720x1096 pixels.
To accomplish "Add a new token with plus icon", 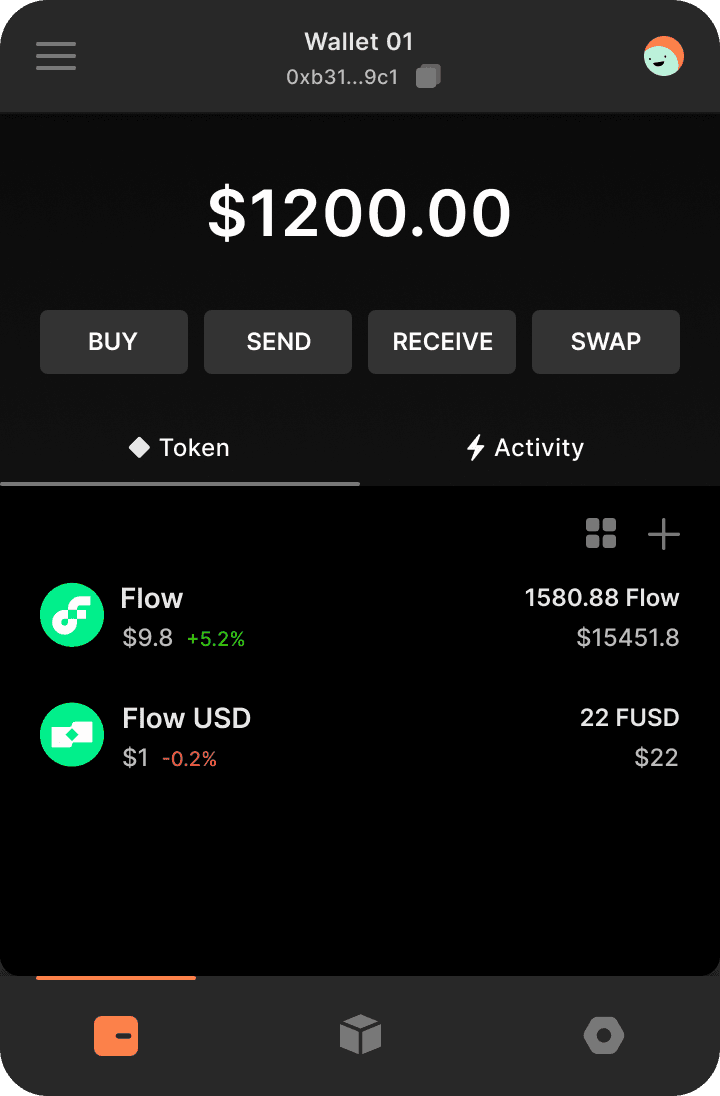I will point(664,534).
